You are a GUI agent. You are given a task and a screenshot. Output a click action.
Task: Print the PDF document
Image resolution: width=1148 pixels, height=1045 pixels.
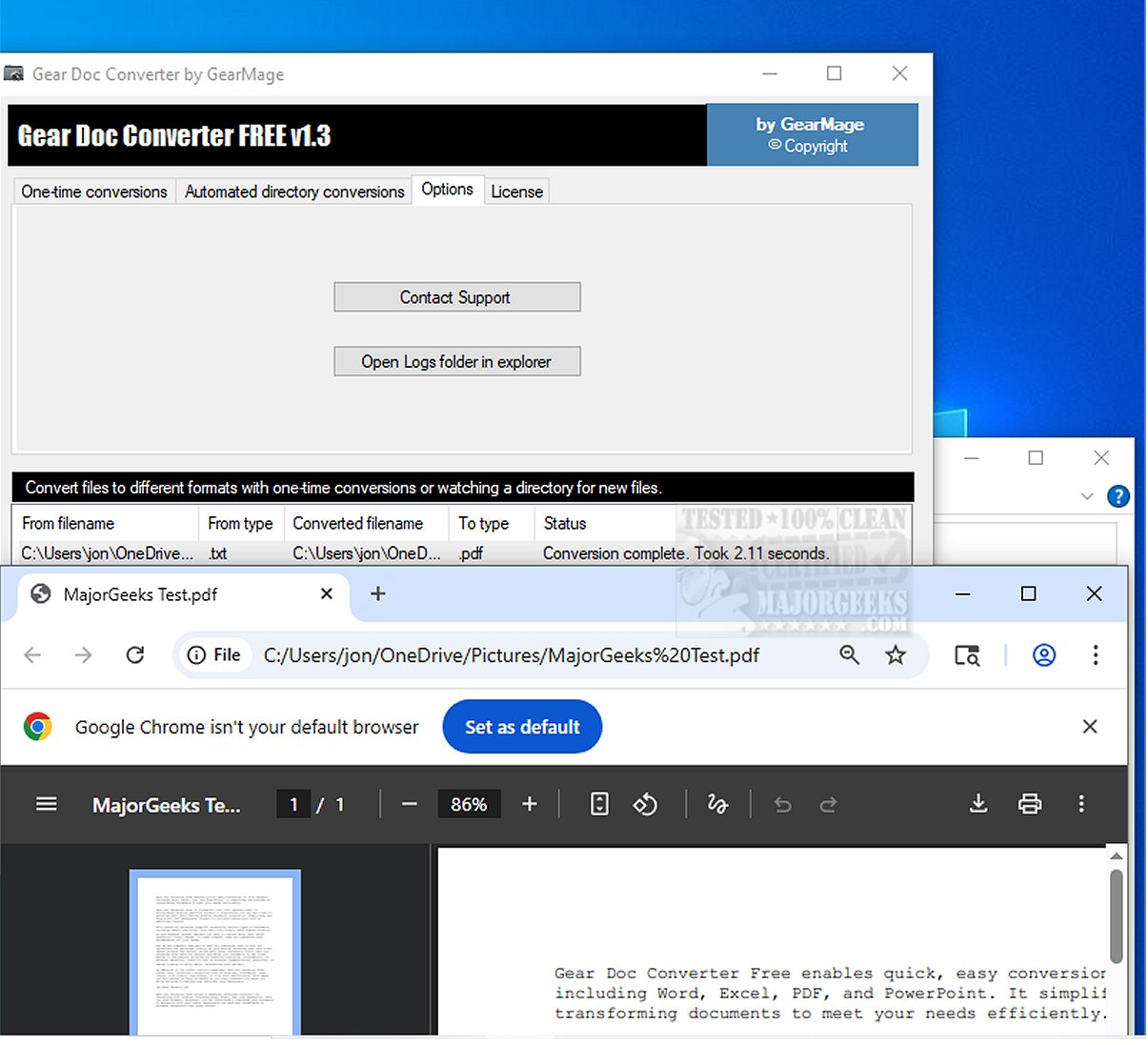click(x=1030, y=804)
